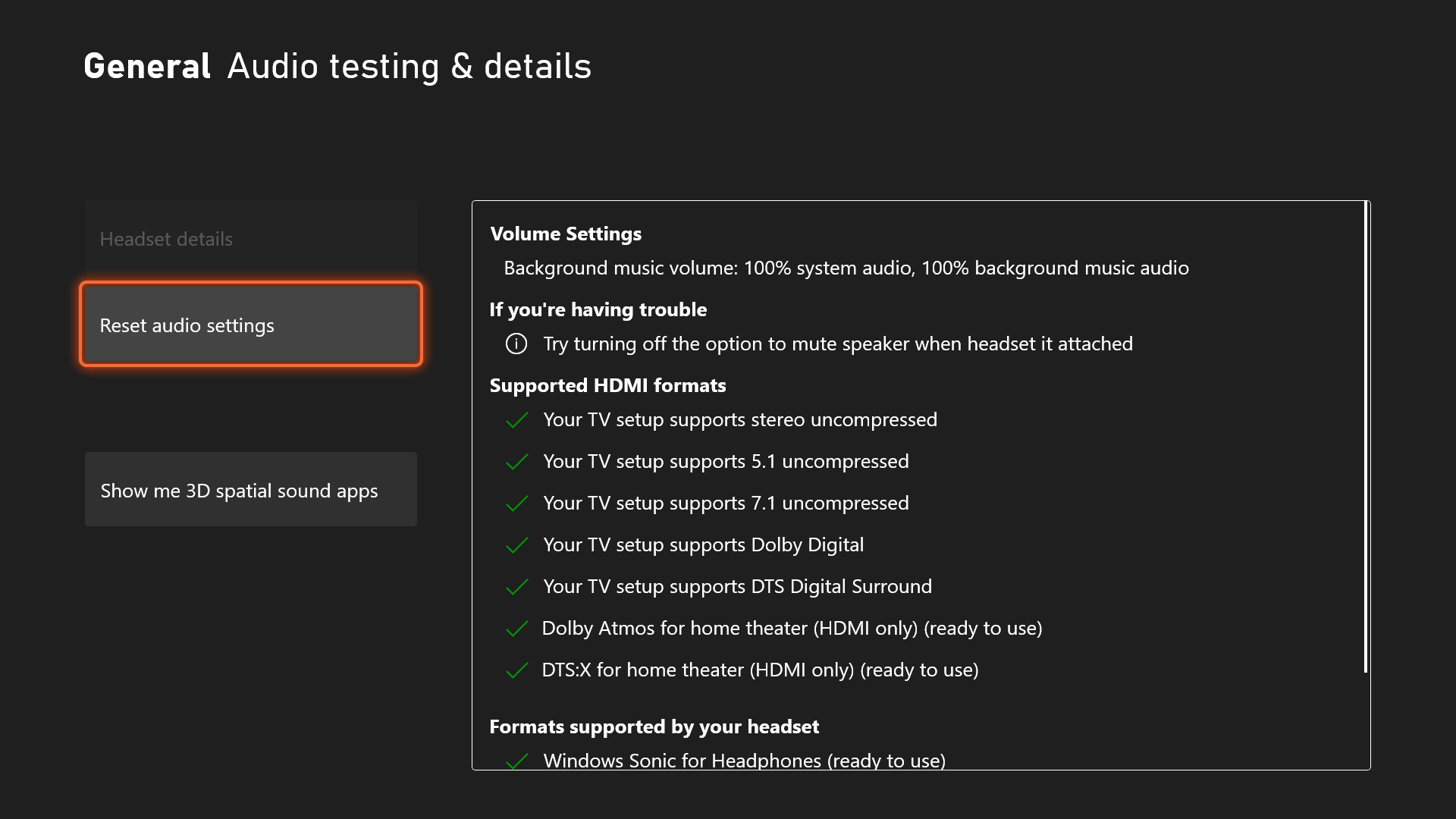This screenshot has height=819, width=1456.
Task: Open Show me 3D spatial sound apps
Action: coord(250,490)
